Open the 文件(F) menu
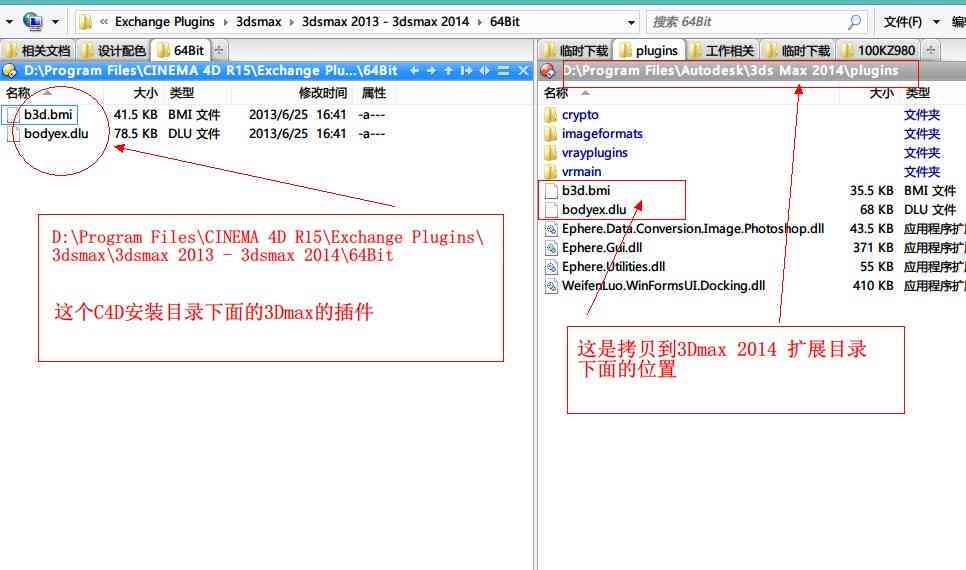Viewport: 966px width, 570px height. coord(903,22)
